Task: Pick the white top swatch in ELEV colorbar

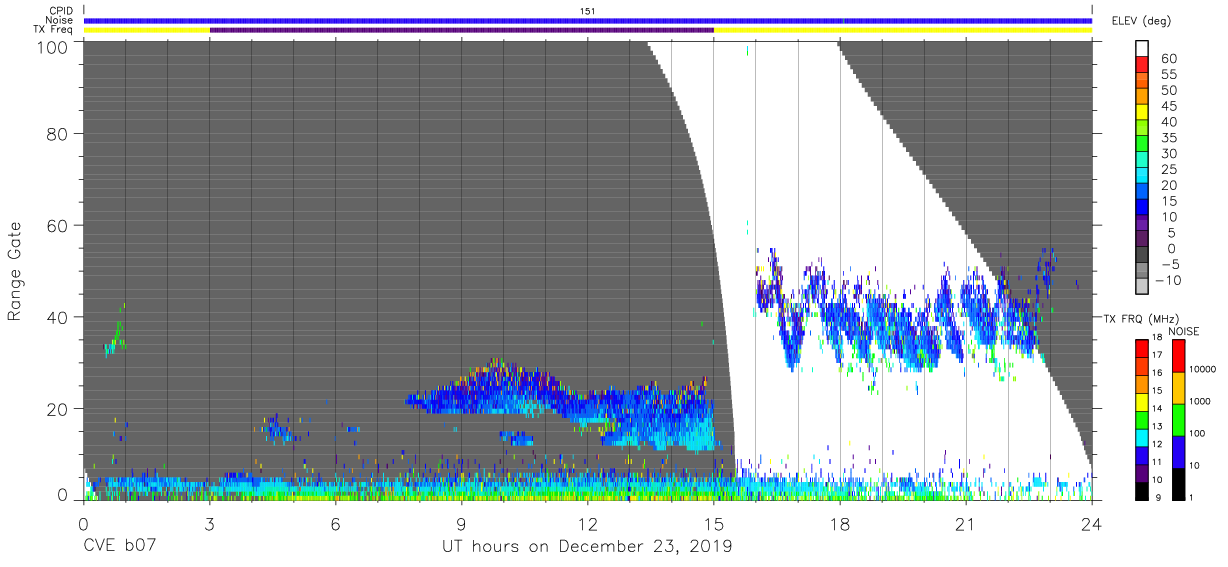Action: 1143,49
